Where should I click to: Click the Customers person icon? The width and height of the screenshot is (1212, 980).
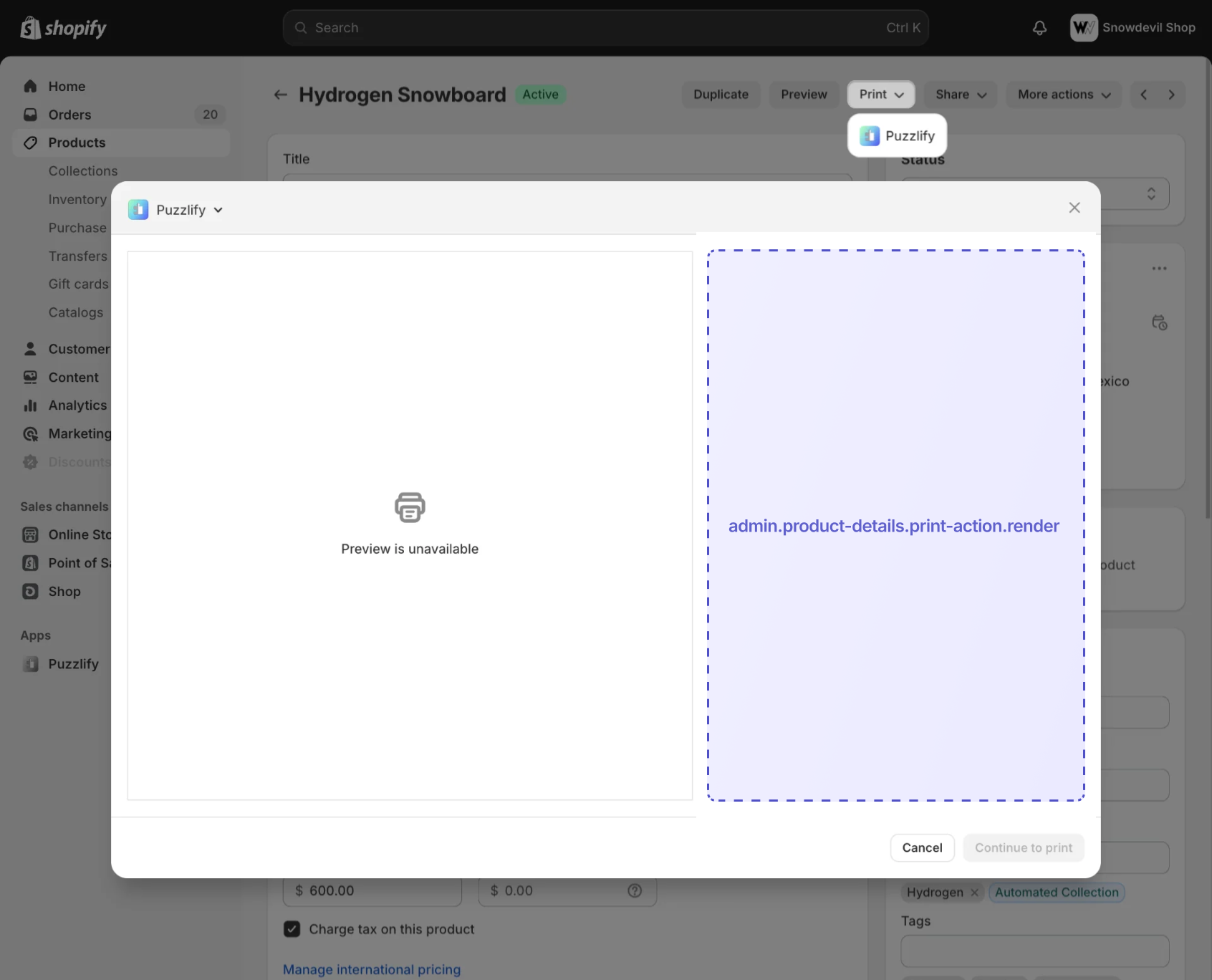[30, 349]
